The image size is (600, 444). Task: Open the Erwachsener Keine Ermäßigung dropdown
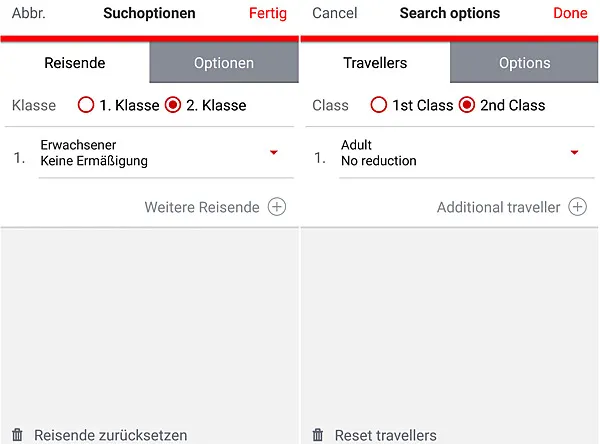point(273,153)
